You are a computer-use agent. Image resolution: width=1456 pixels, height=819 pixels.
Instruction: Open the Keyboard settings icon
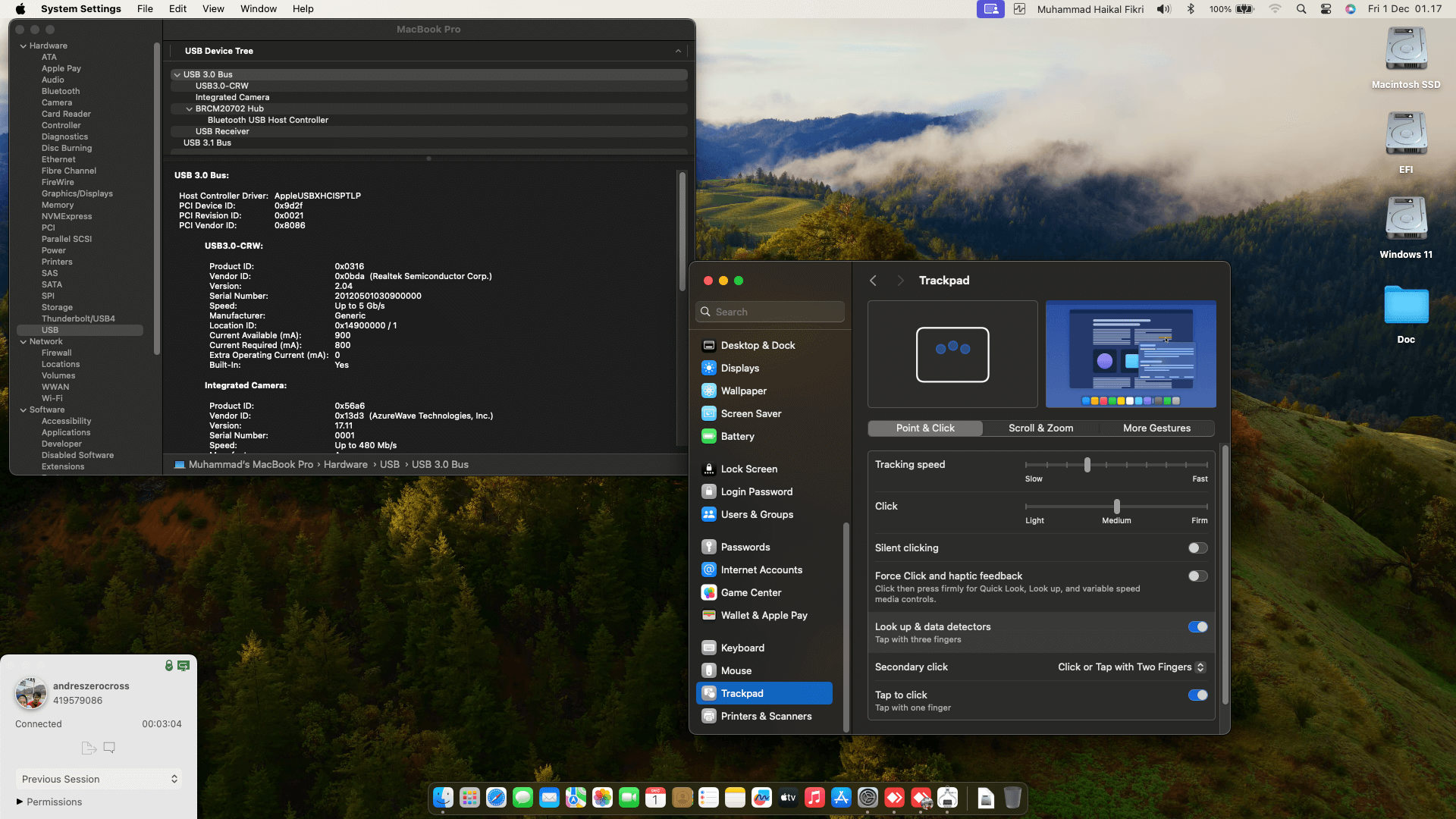[708, 648]
